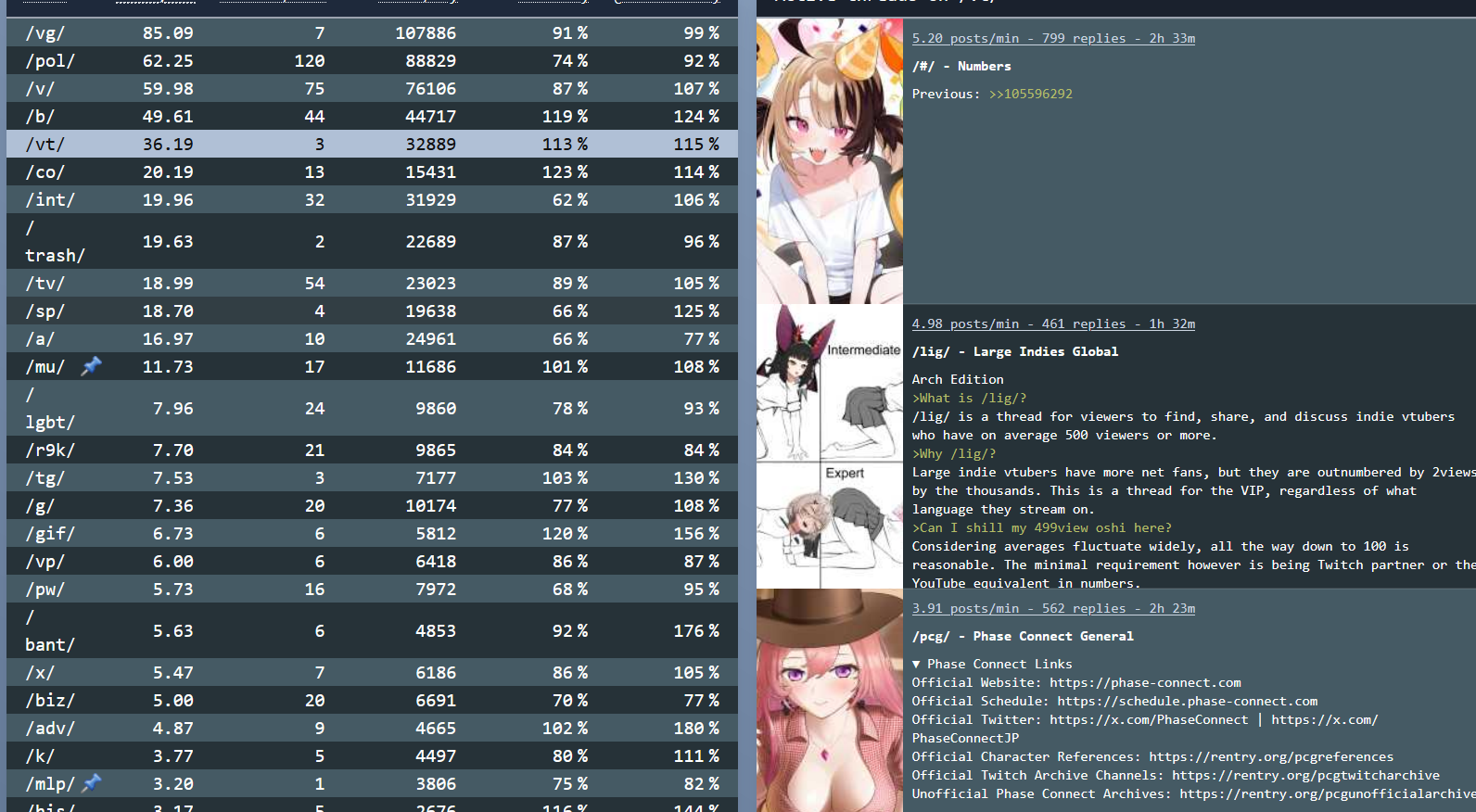Select the /biz/ board name
This screenshot has width=1476, height=812.
click(x=50, y=700)
